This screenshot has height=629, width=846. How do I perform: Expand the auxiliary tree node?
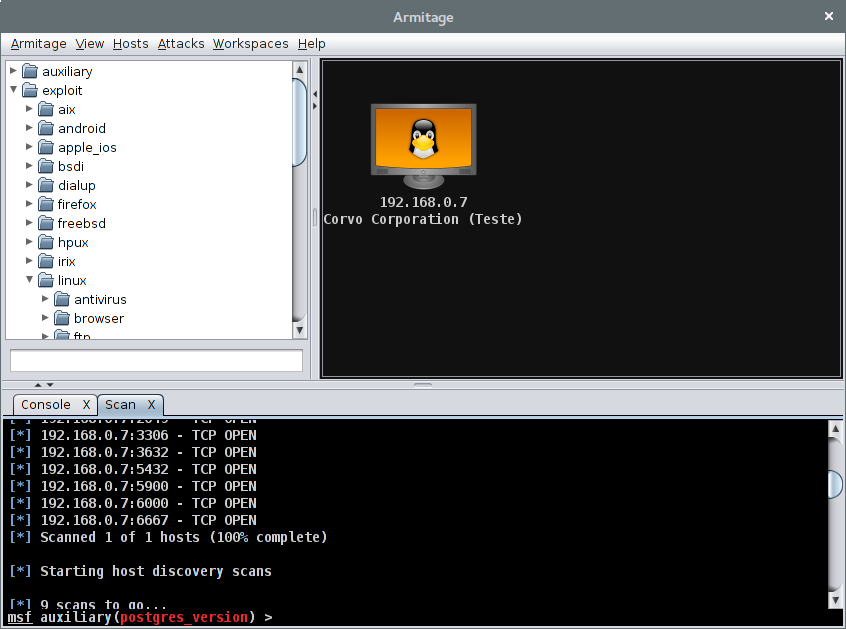[13, 71]
